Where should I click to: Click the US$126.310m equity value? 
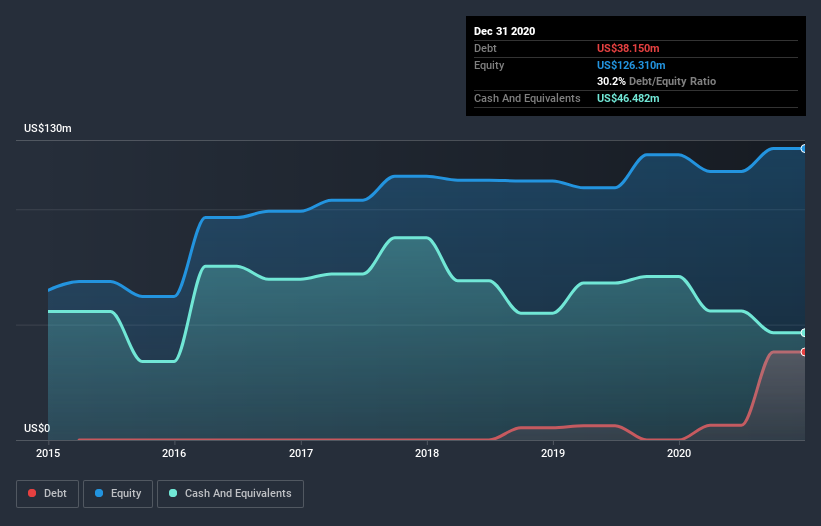631,65
